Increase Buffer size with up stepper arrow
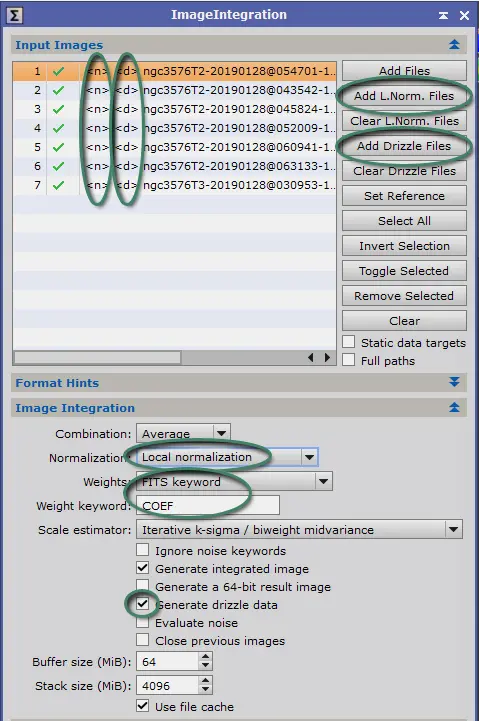The height and width of the screenshot is (721, 479). tap(205, 657)
